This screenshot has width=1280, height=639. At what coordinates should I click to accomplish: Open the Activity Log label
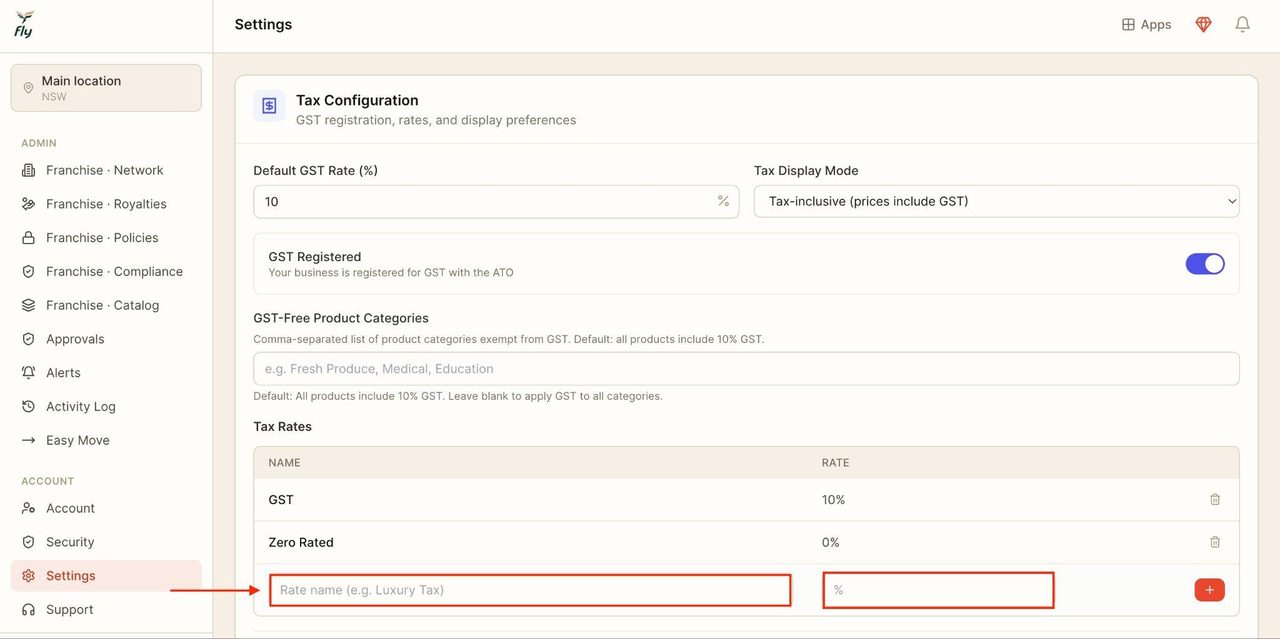tap(81, 407)
